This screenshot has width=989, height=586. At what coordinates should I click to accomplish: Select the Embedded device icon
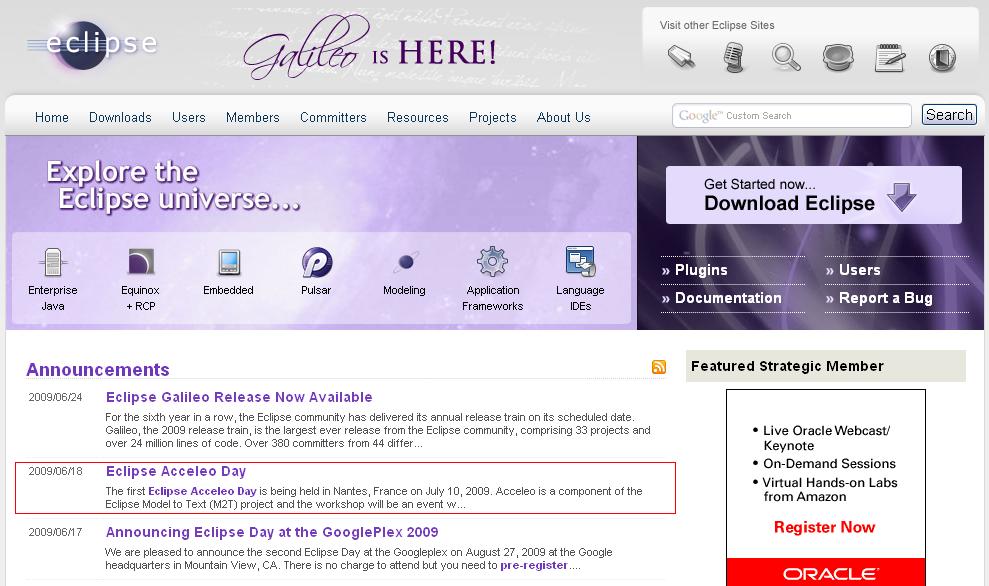coord(229,263)
